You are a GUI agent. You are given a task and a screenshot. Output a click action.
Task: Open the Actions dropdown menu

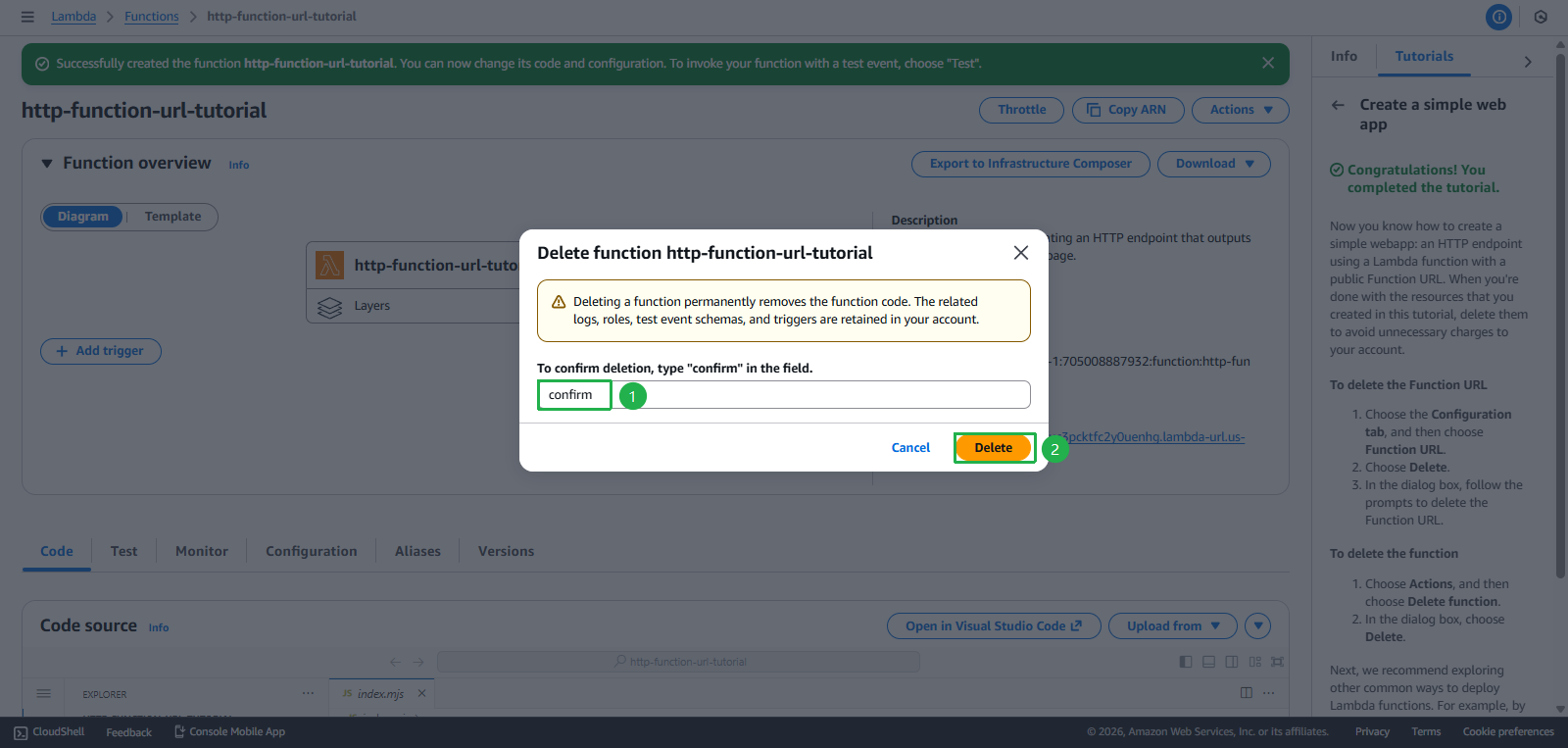point(1240,110)
